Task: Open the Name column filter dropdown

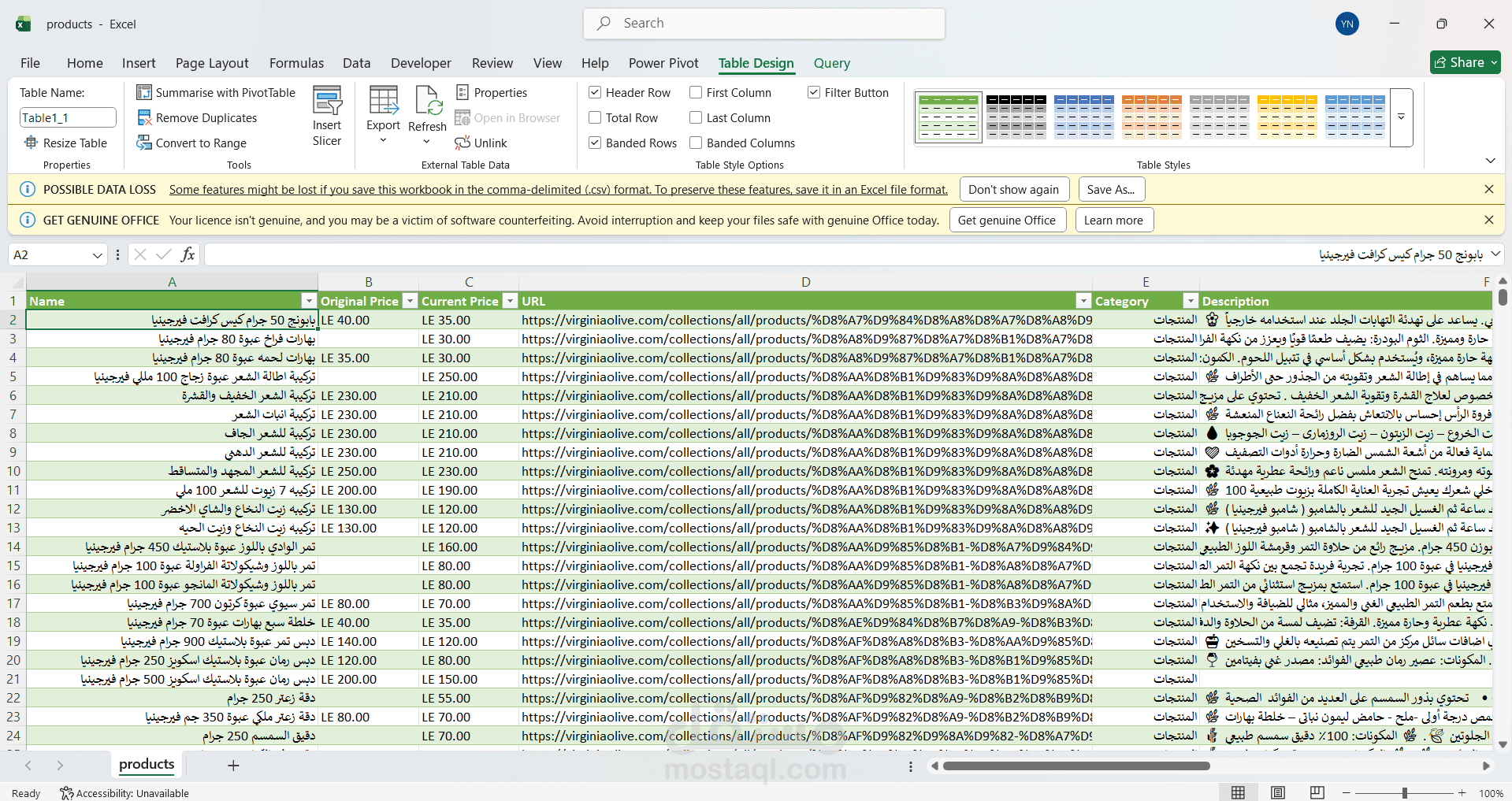Action: point(309,301)
